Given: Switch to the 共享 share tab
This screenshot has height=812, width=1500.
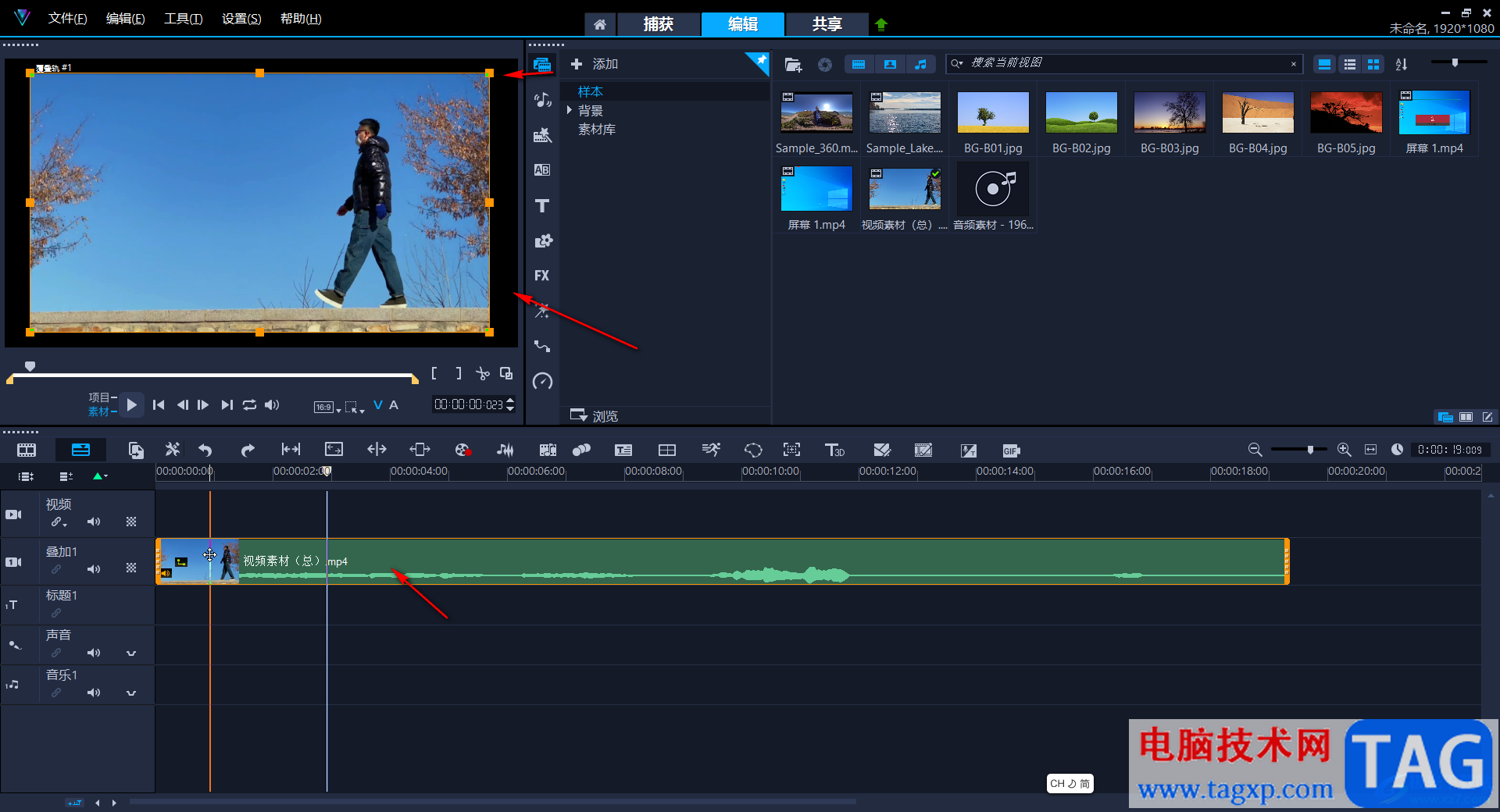Looking at the screenshot, I should (827, 24).
